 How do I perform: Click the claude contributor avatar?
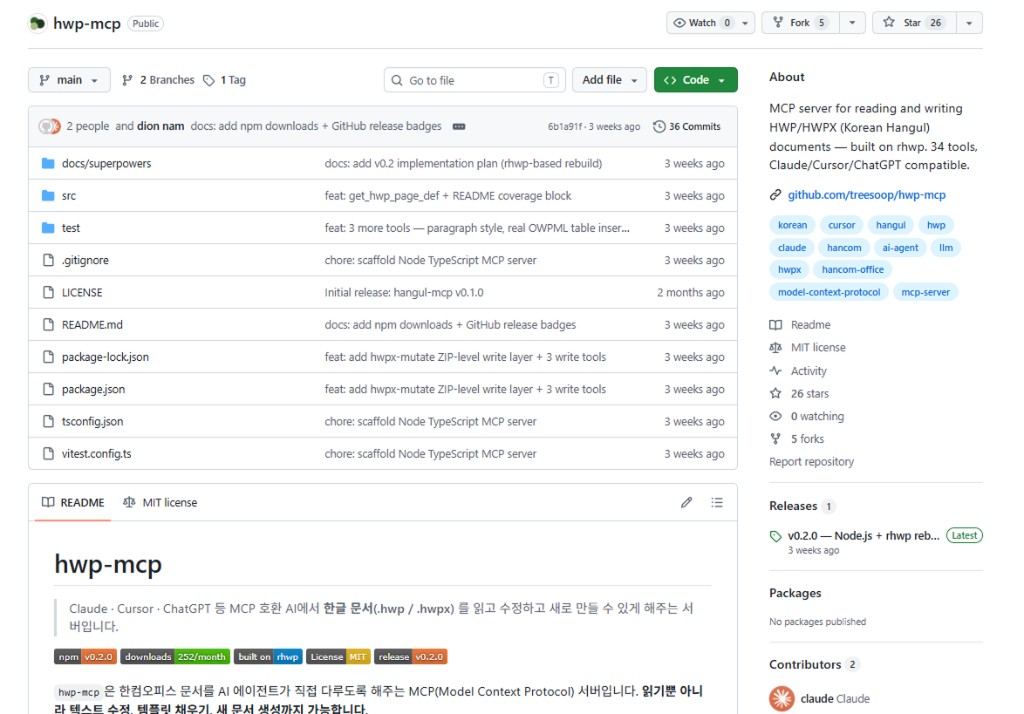(782, 698)
